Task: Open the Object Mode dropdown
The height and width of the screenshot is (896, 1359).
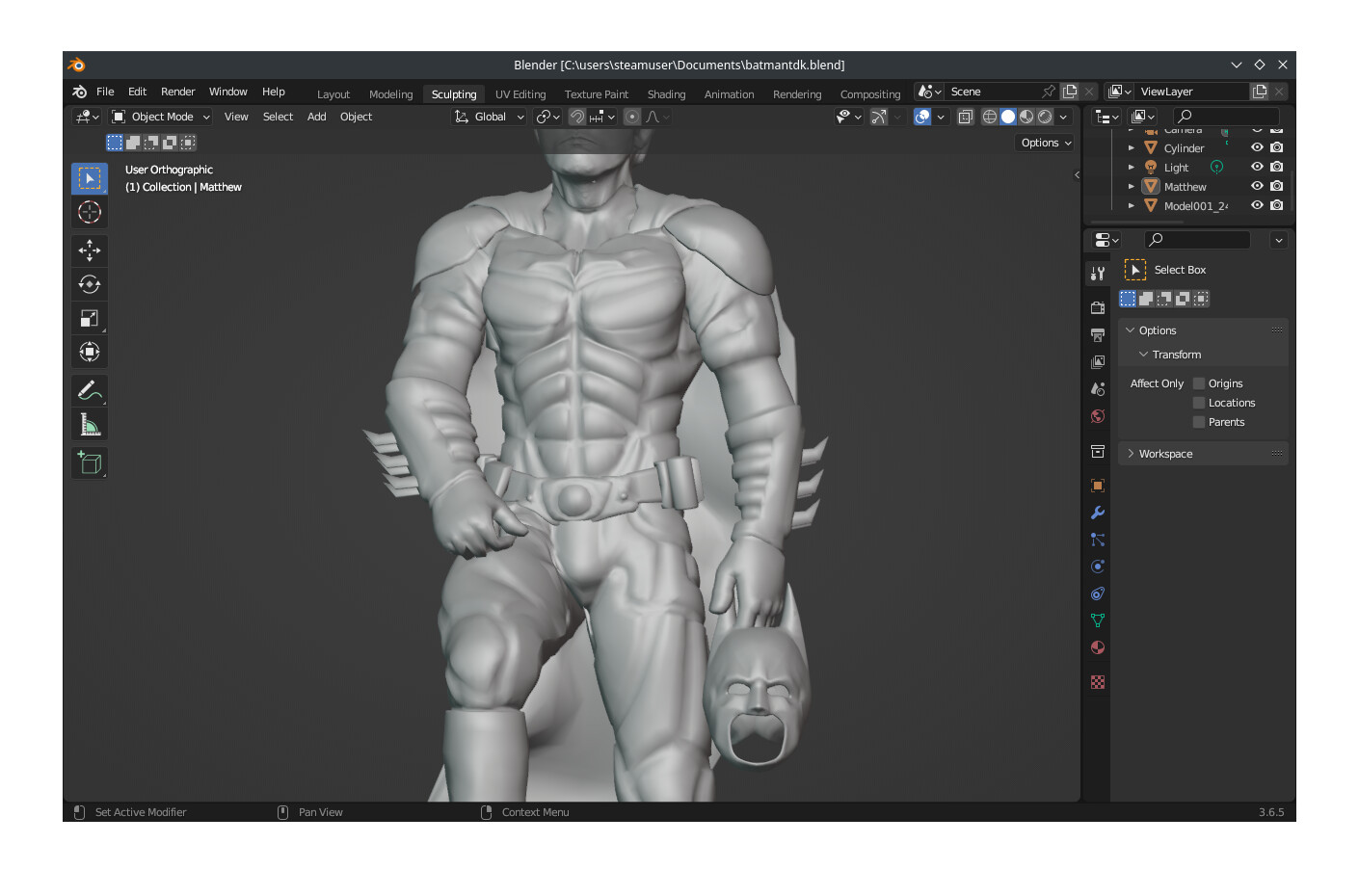Action: coord(160,117)
